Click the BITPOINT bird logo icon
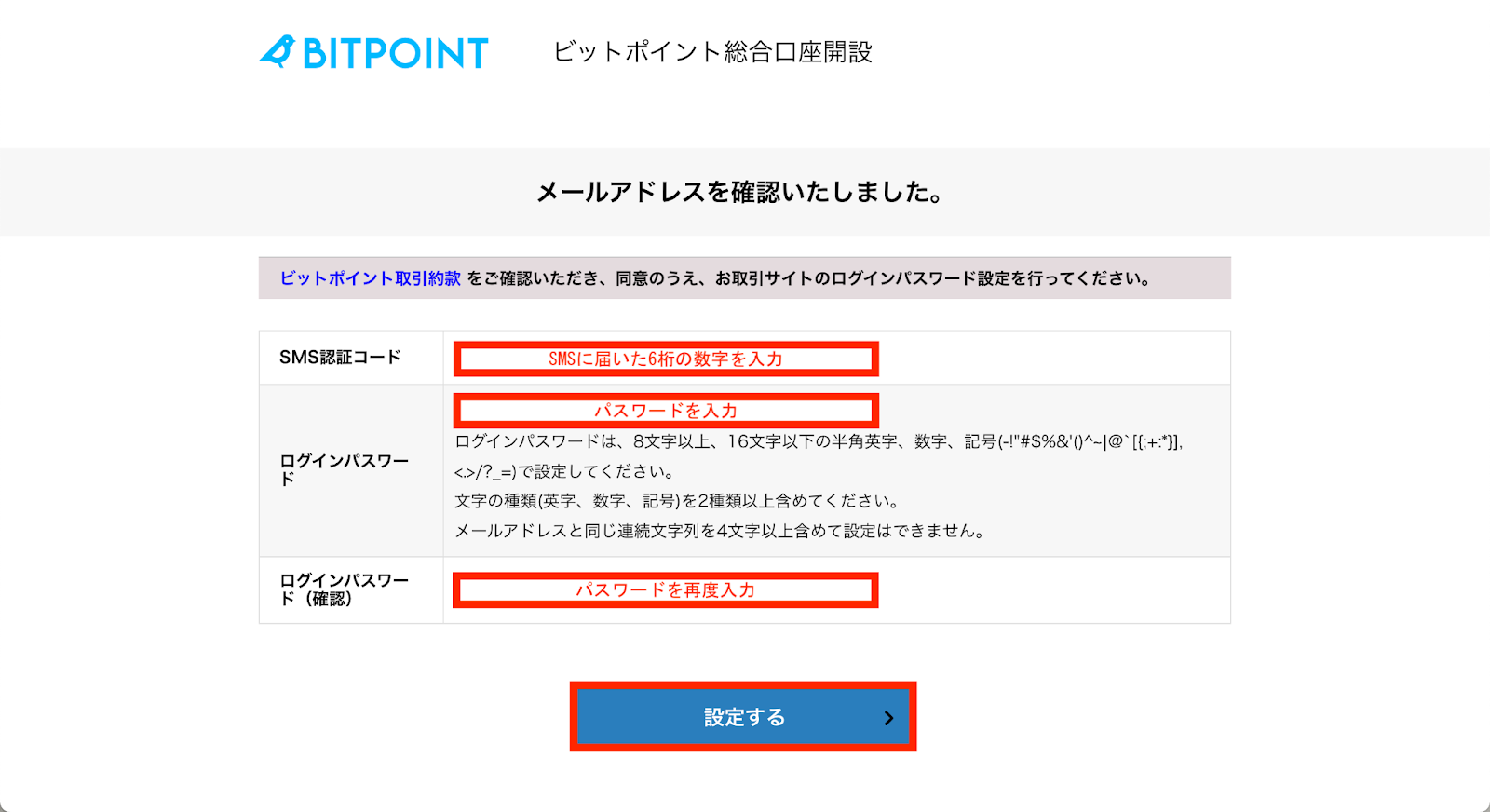Image resolution: width=1490 pixels, height=812 pixels. click(278, 51)
